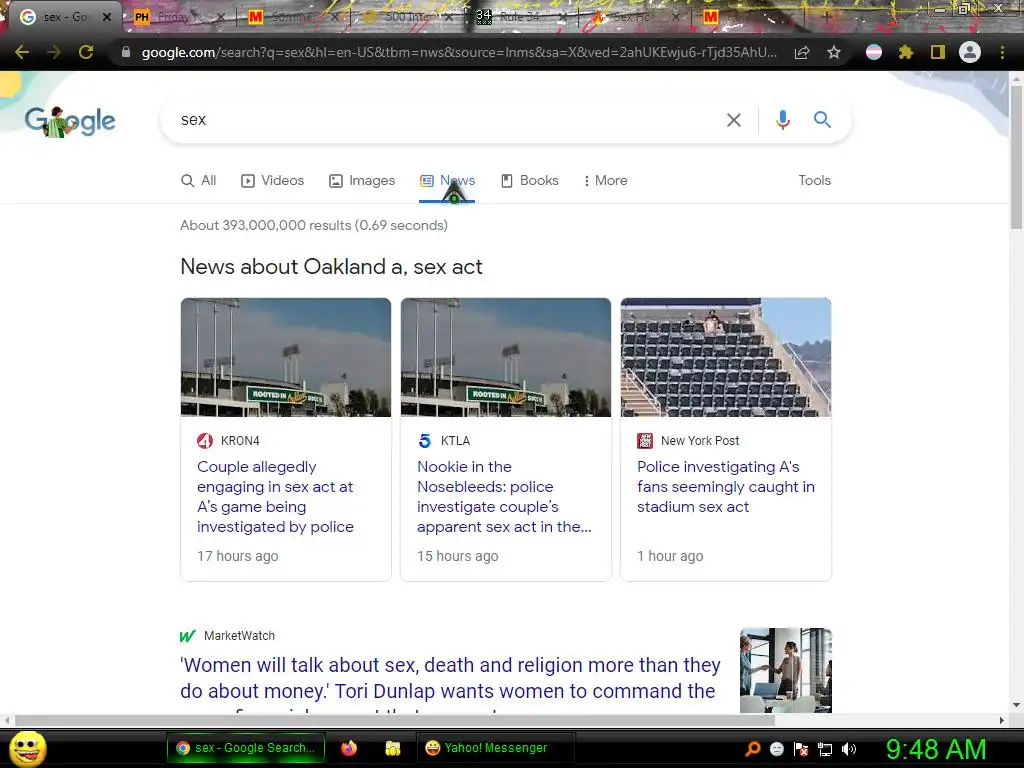This screenshot has width=1024, height=768.
Task: Switch to the Videos results tab
Action: pos(272,181)
